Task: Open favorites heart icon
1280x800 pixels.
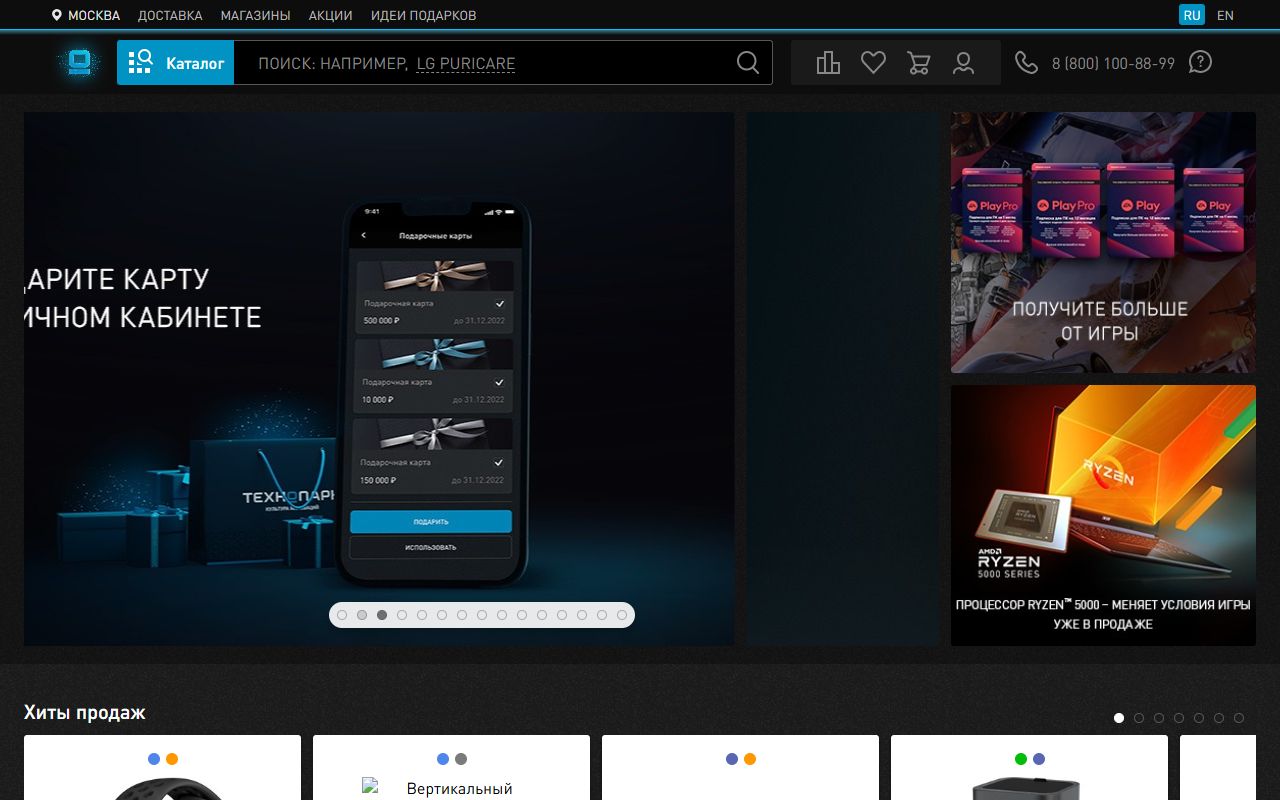Action: 873,63
